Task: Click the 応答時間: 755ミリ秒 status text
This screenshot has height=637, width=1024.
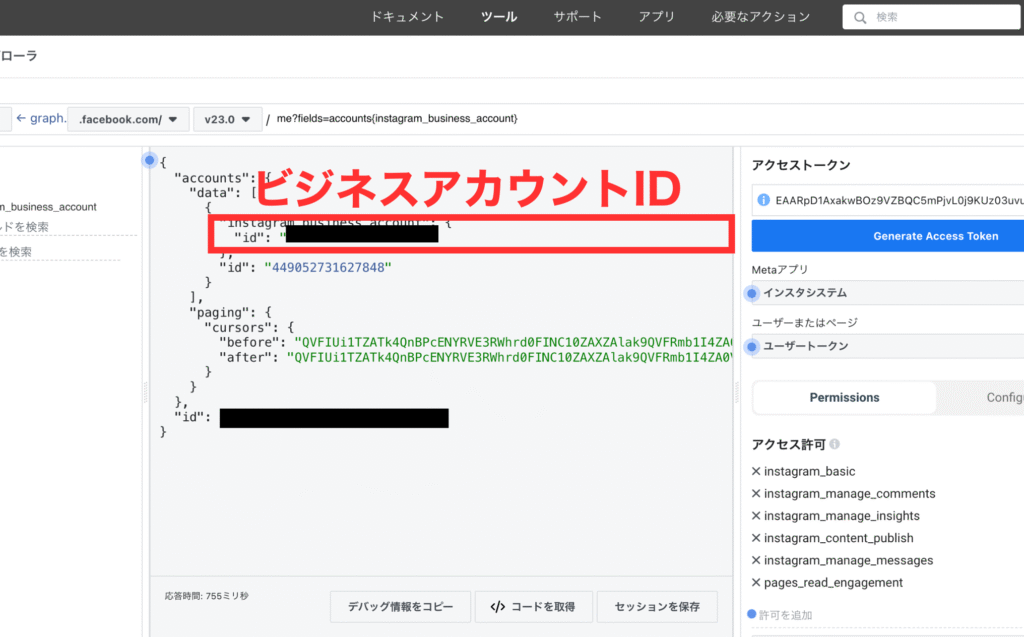Action: [206, 596]
